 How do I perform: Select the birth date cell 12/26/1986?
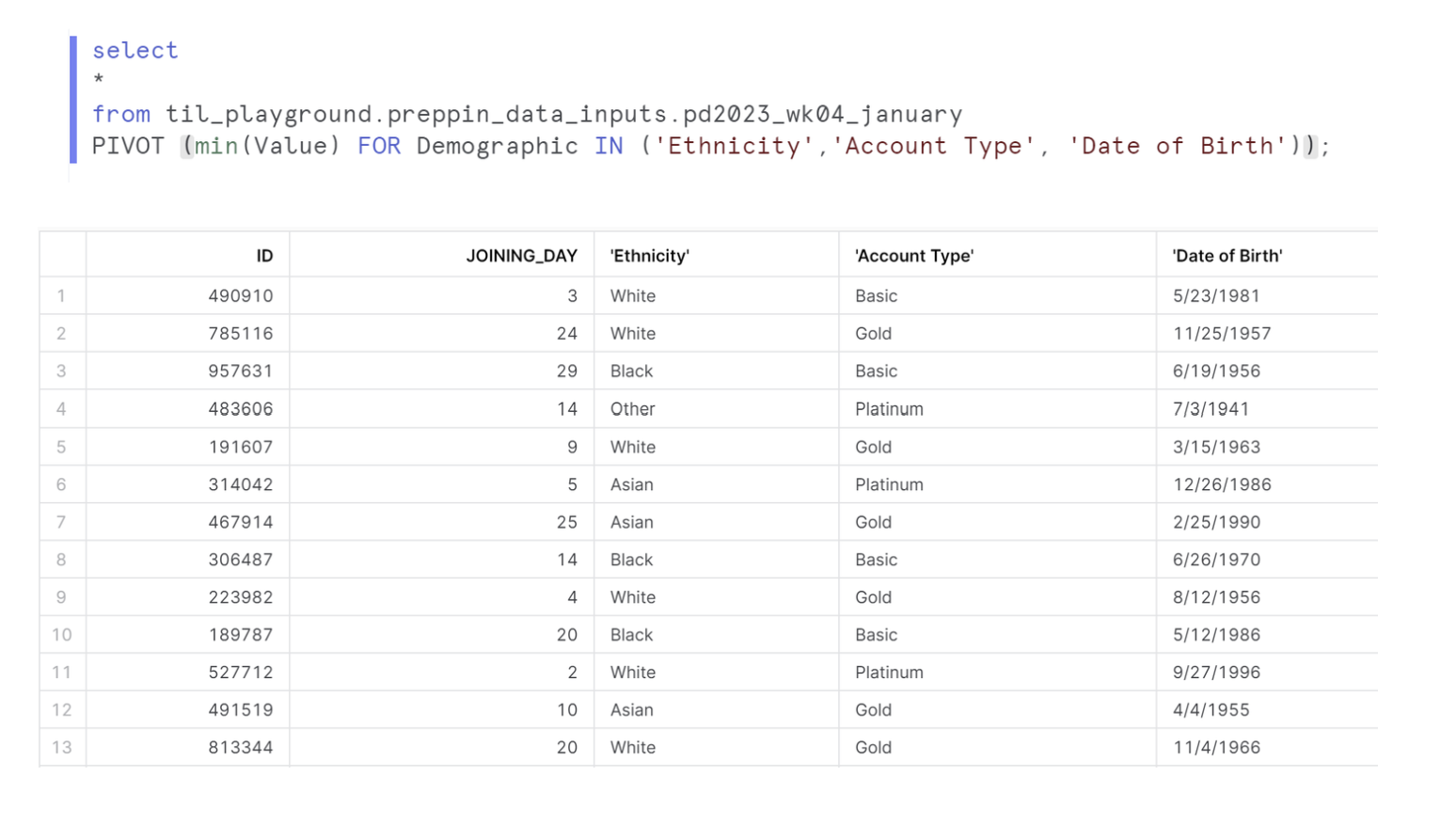(x=1221, y=484)
